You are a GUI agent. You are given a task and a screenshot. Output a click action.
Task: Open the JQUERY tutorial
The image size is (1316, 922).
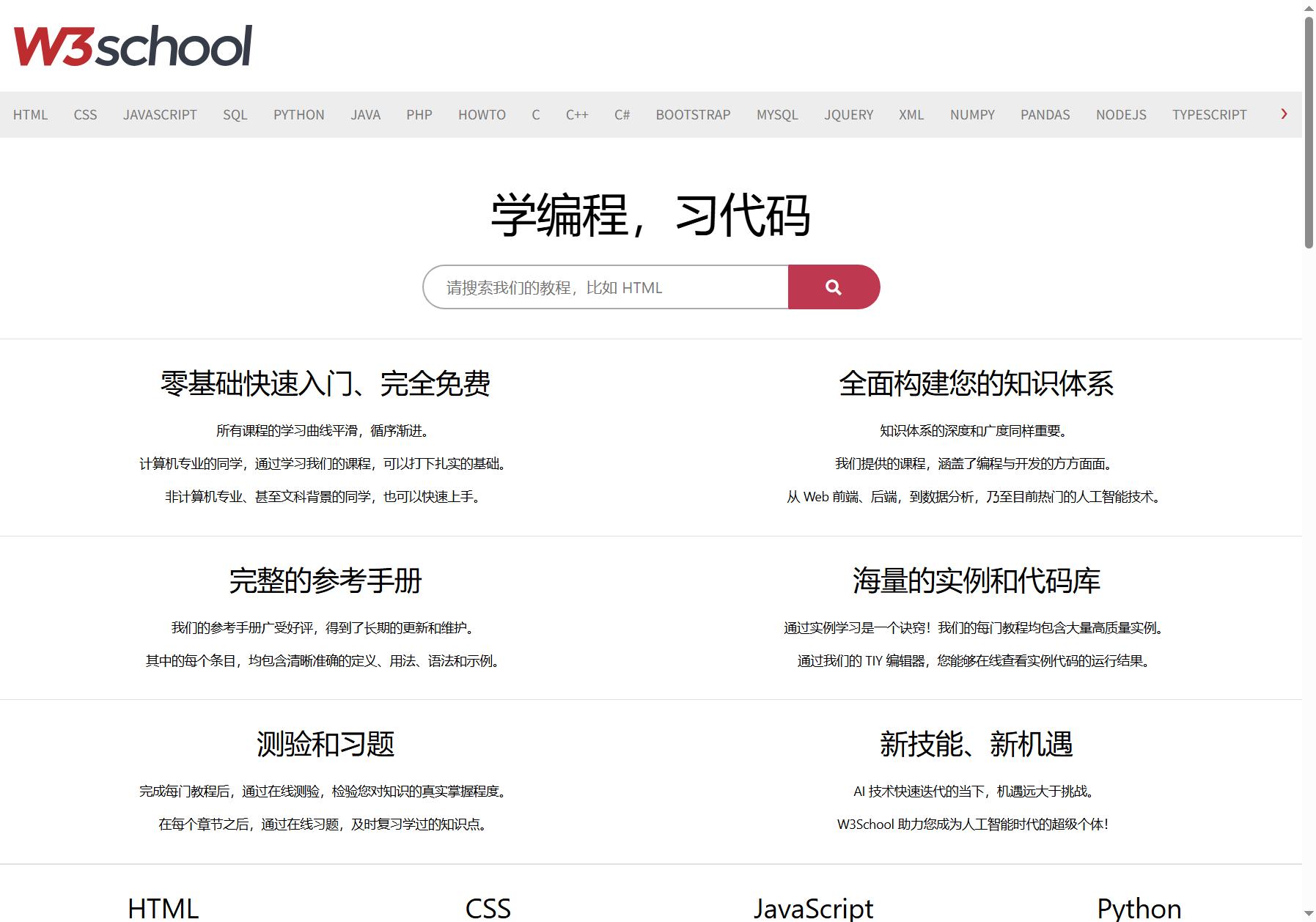(848, 115)
